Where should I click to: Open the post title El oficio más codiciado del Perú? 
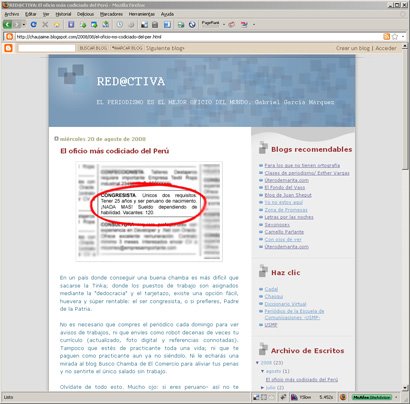[115, 151]
